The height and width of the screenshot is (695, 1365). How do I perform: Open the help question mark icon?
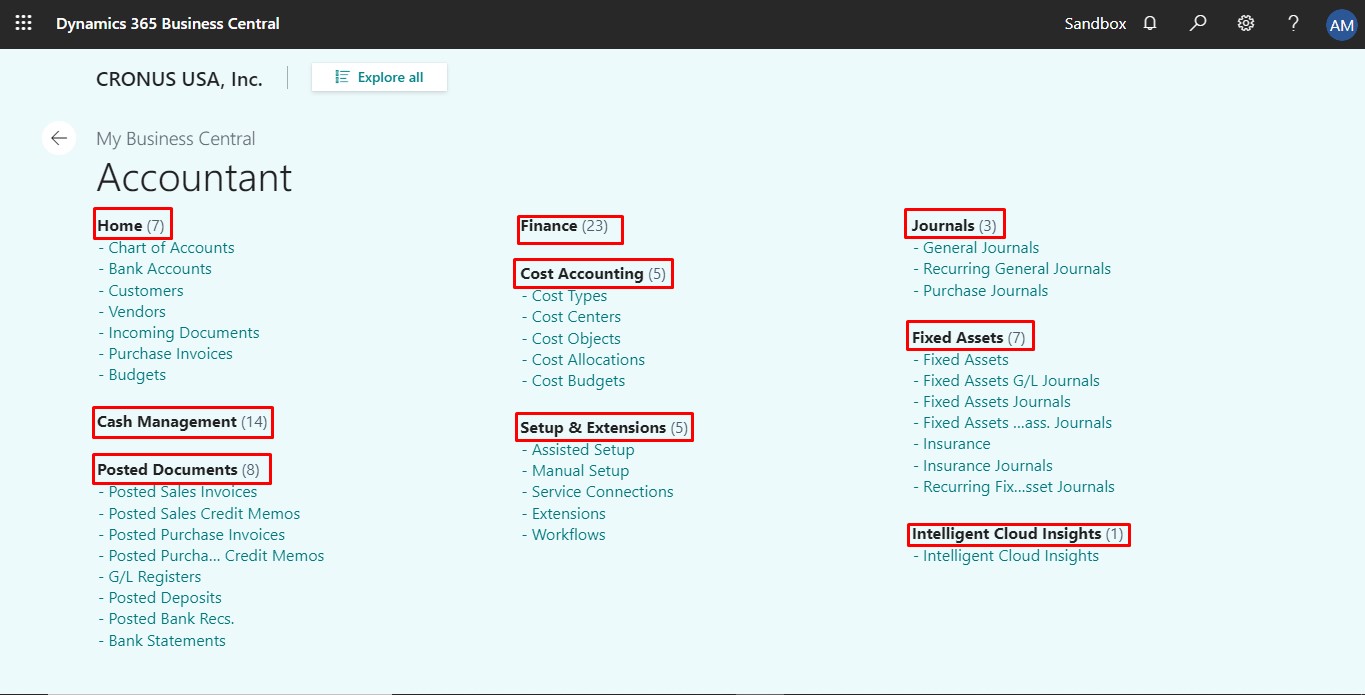tap(1293, 23)
